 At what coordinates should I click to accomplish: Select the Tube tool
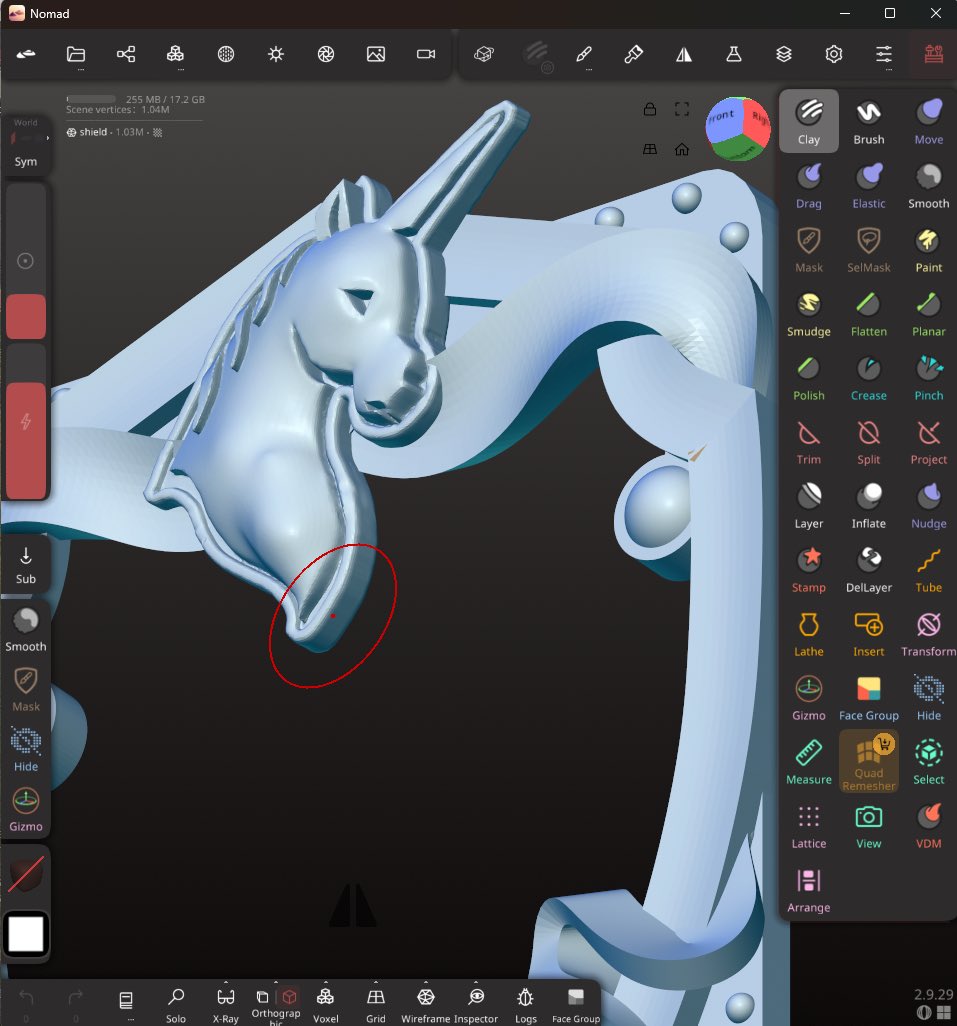[x=929, y=570]
